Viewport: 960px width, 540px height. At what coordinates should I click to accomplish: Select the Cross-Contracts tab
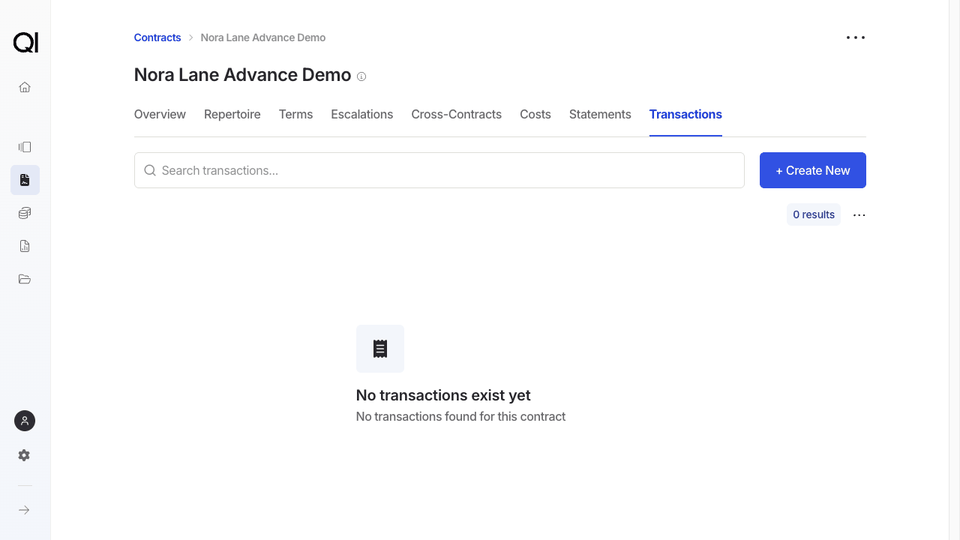456,114
